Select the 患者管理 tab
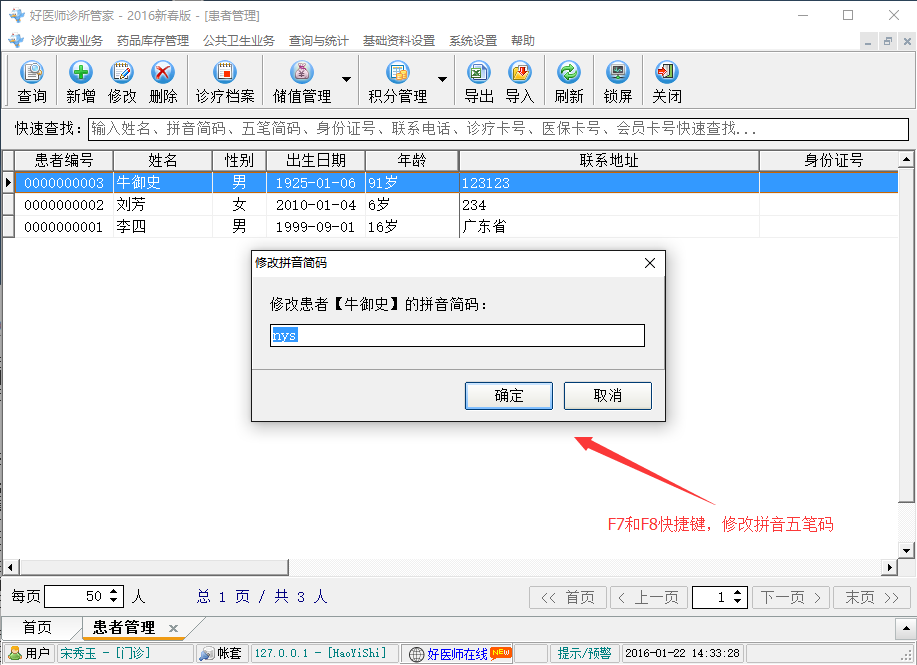This screenshot has width=917, height=665. pos(124,628)
